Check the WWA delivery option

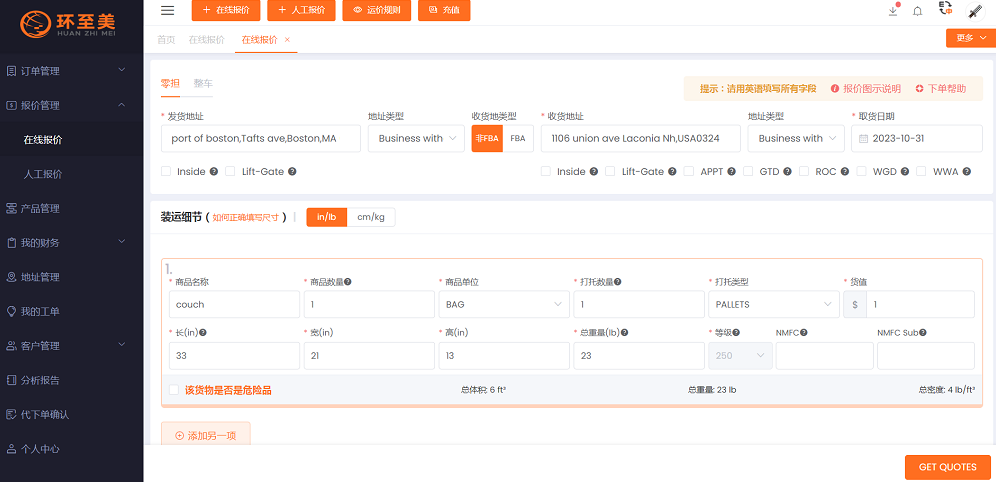click(921, 172)
